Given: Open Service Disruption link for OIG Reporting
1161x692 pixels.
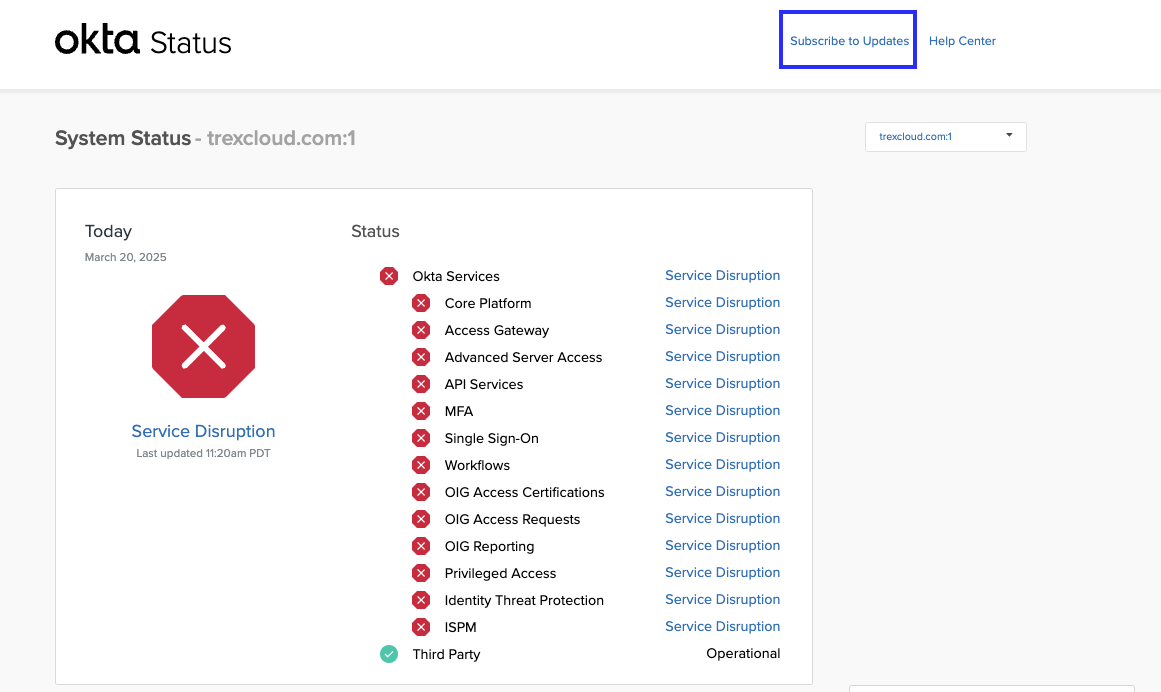Looking at the screenshot, I should tap(723, 545).
